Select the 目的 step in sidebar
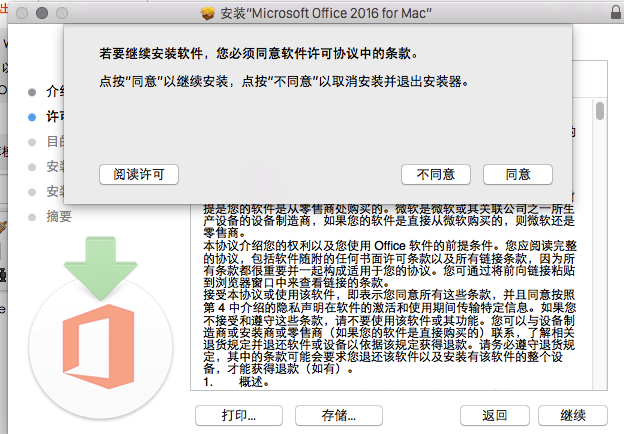 (56, 141)
